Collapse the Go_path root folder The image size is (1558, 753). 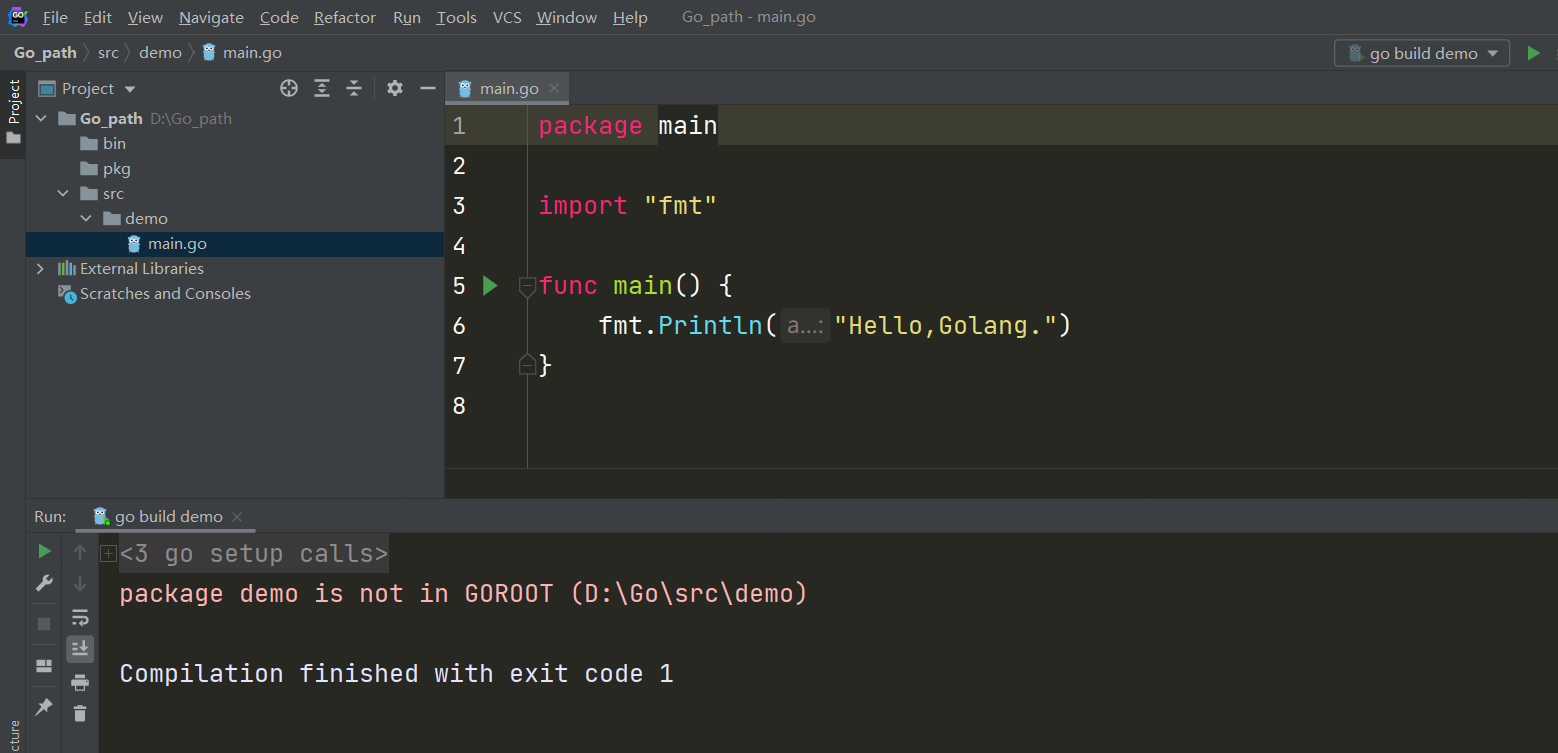pyautogui.click(x=41, y=118)
